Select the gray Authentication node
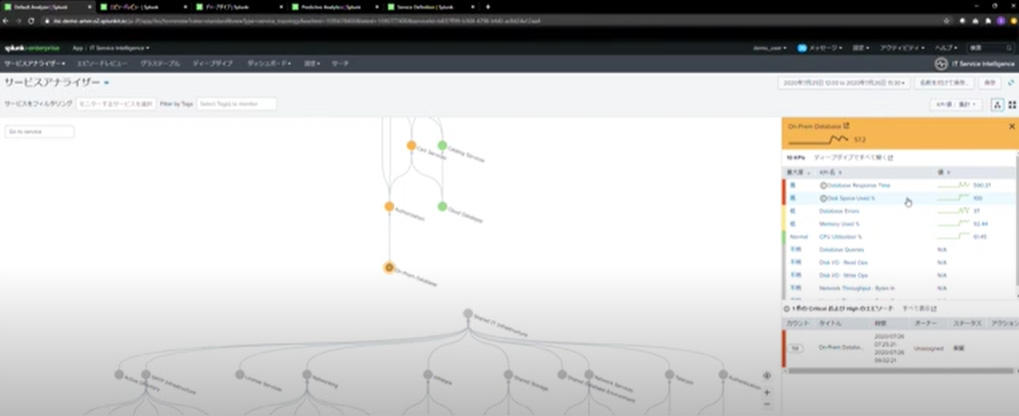The width and height of the screenshot is (1019, 416). click(x=723, y=375)
